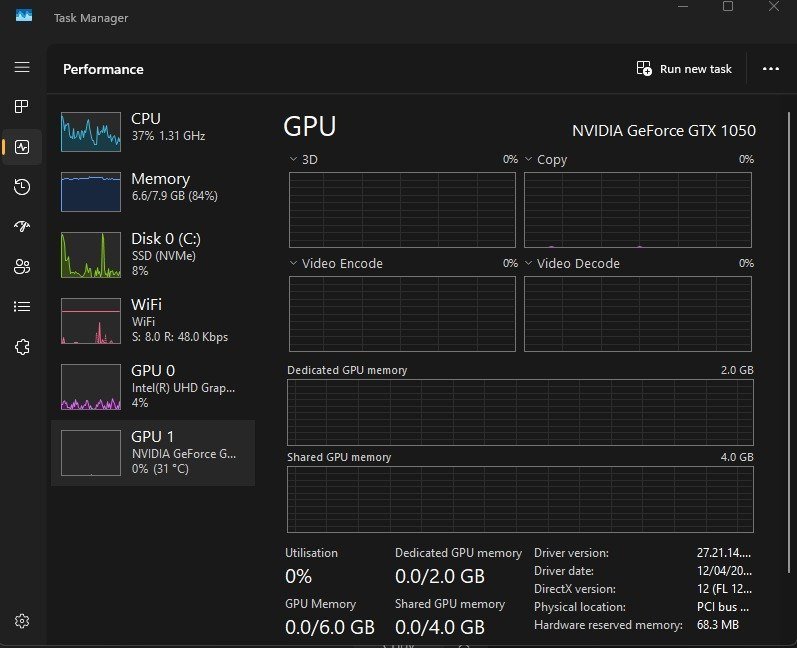This screenshot has width=797, height=648.
Task: Select GPU 1 NVIDIA GeForce item
Action: pos(153,453)
